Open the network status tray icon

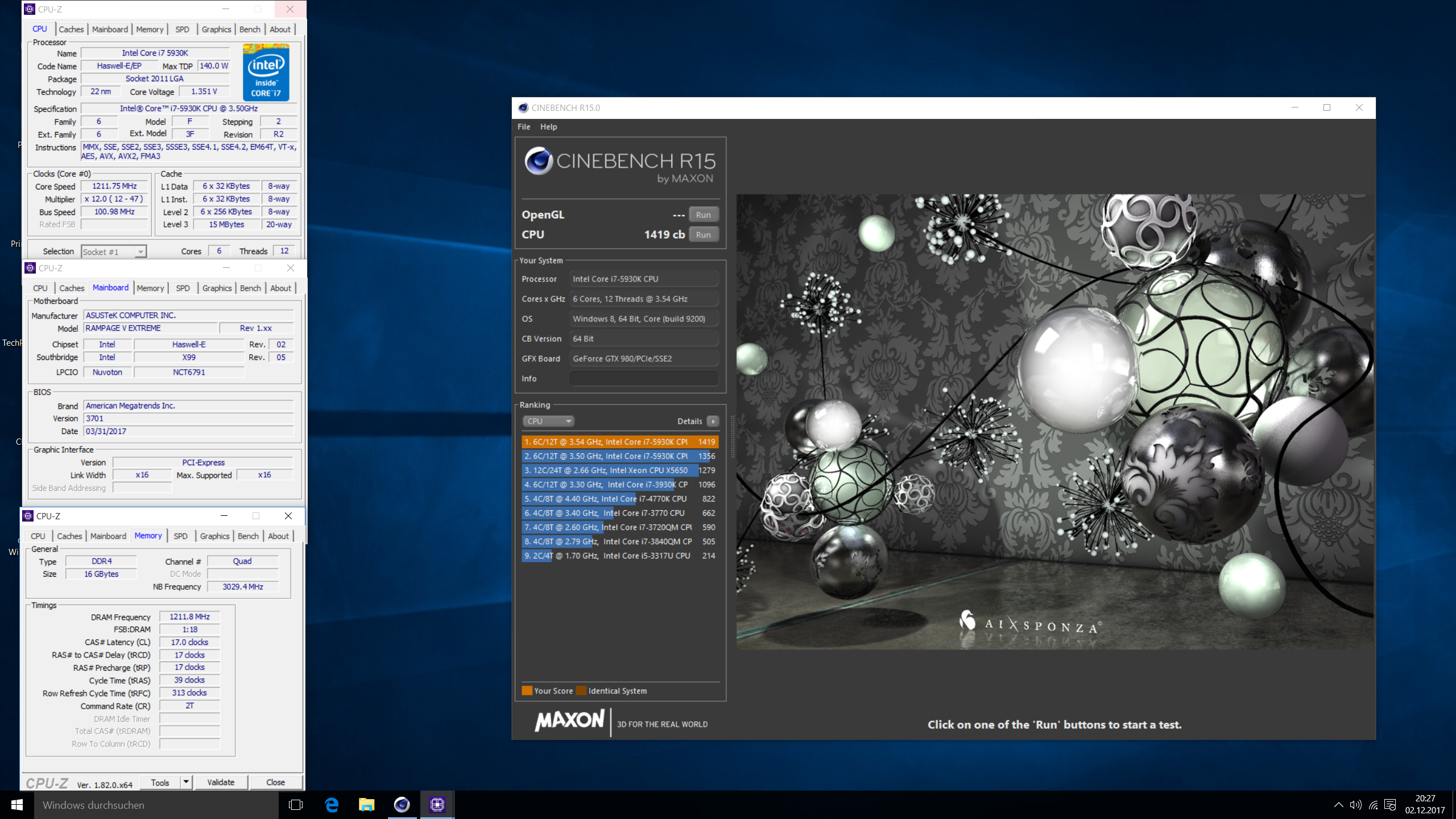[x=1373, y=805]
